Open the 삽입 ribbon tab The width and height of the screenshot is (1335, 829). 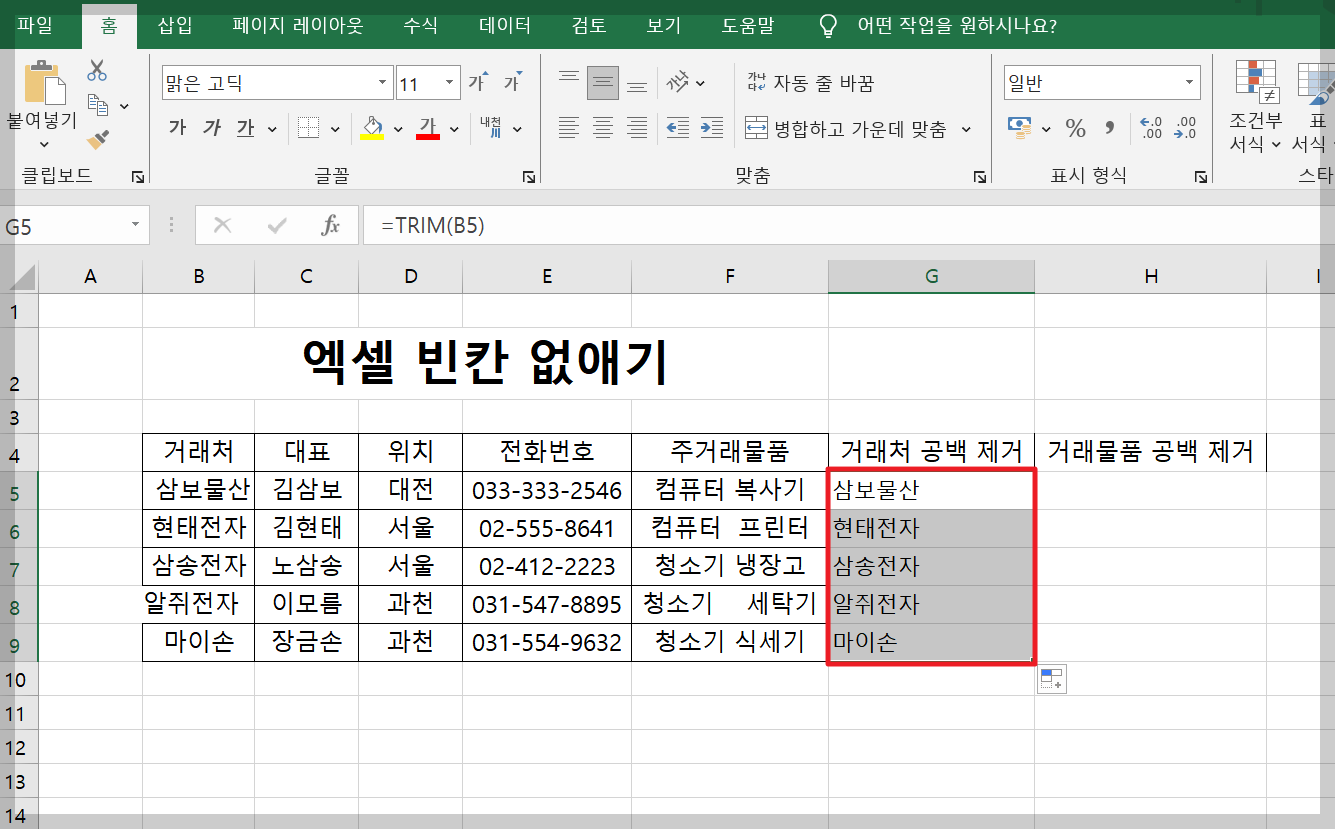pyautogui.click(x=173, y=27)
